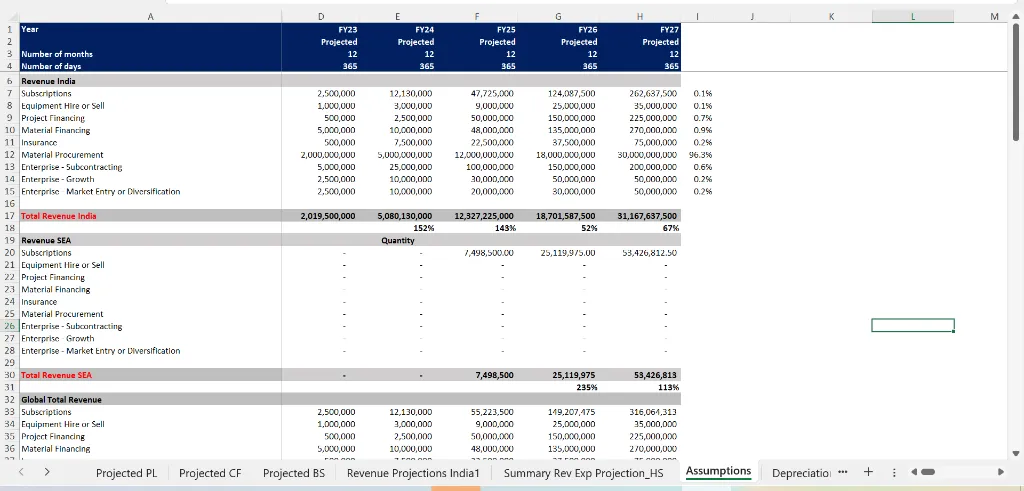Select Summary Rev Exp Projection_HS tab
The image size is (1024, 491).
[584, 472]
